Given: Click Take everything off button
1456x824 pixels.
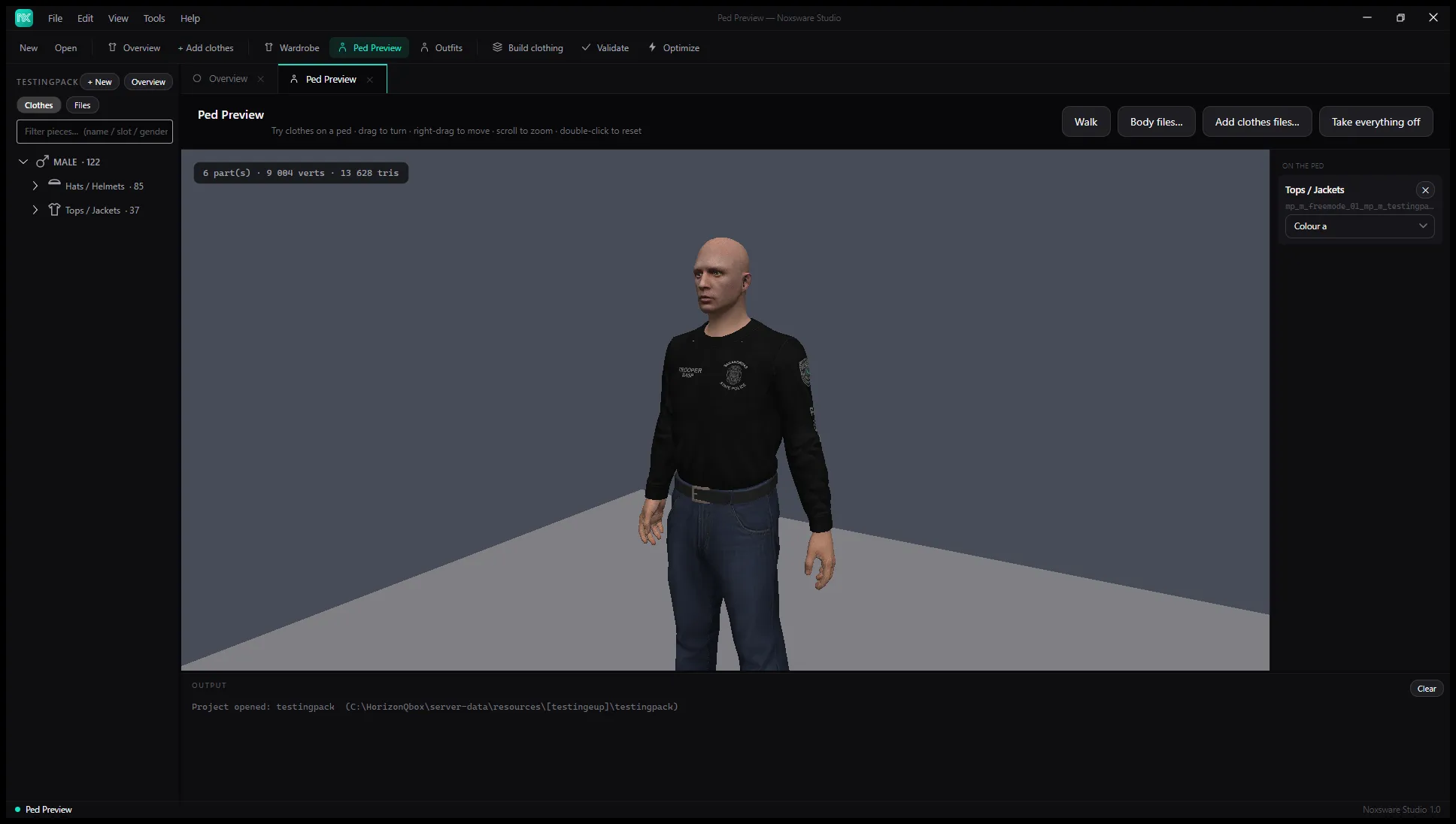Looking at the screenshot, I should tap(1376, 122).
